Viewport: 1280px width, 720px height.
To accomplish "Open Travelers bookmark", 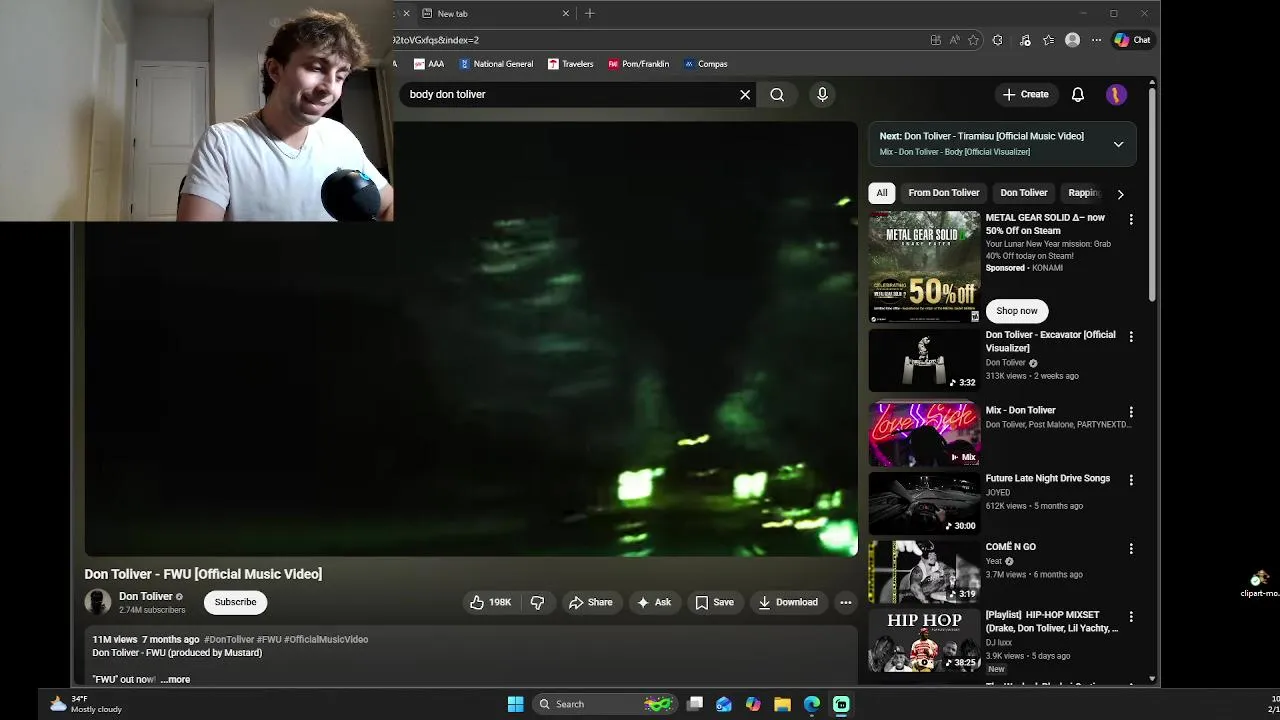I will [570, 64].
